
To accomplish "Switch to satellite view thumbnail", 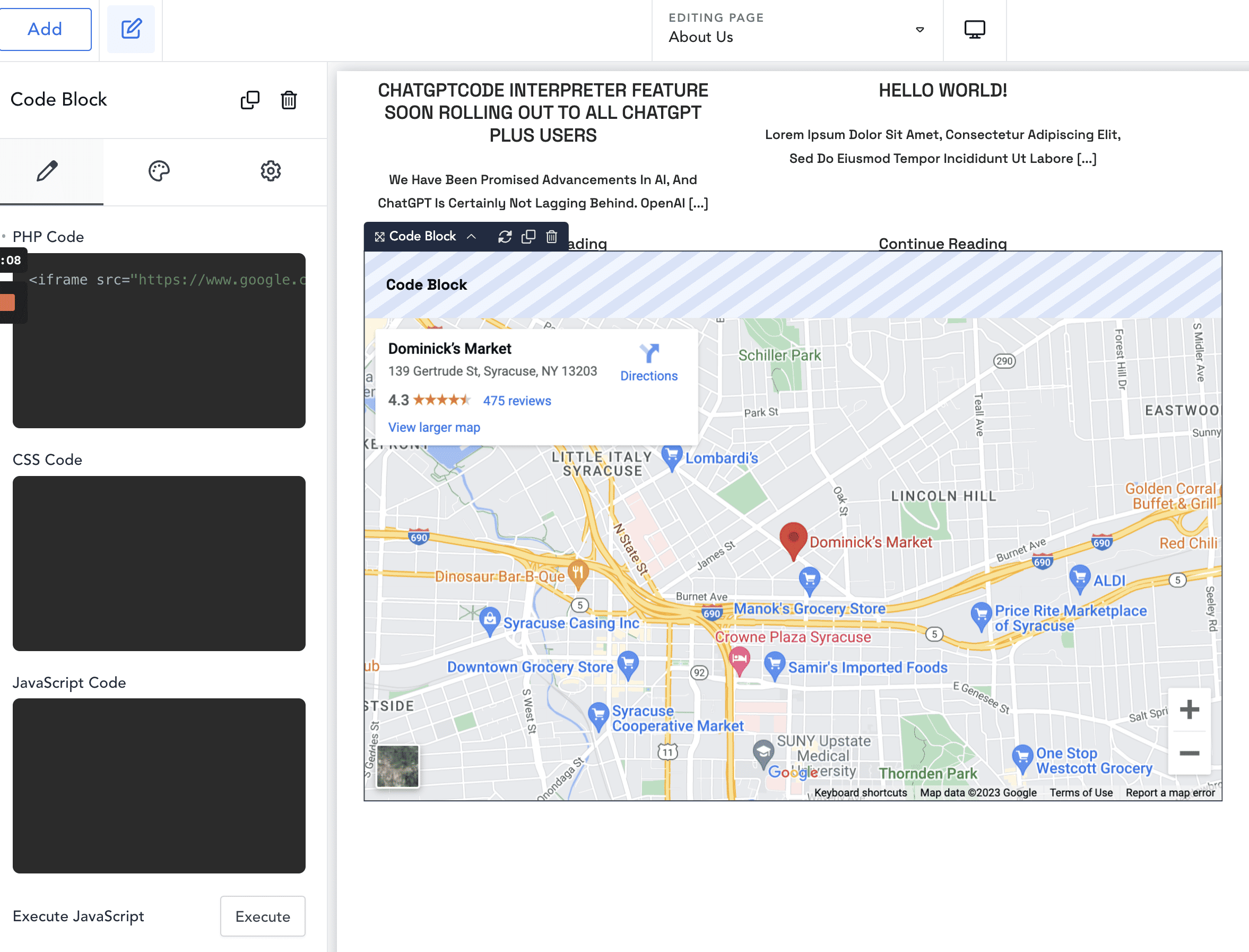I will 397,766.
